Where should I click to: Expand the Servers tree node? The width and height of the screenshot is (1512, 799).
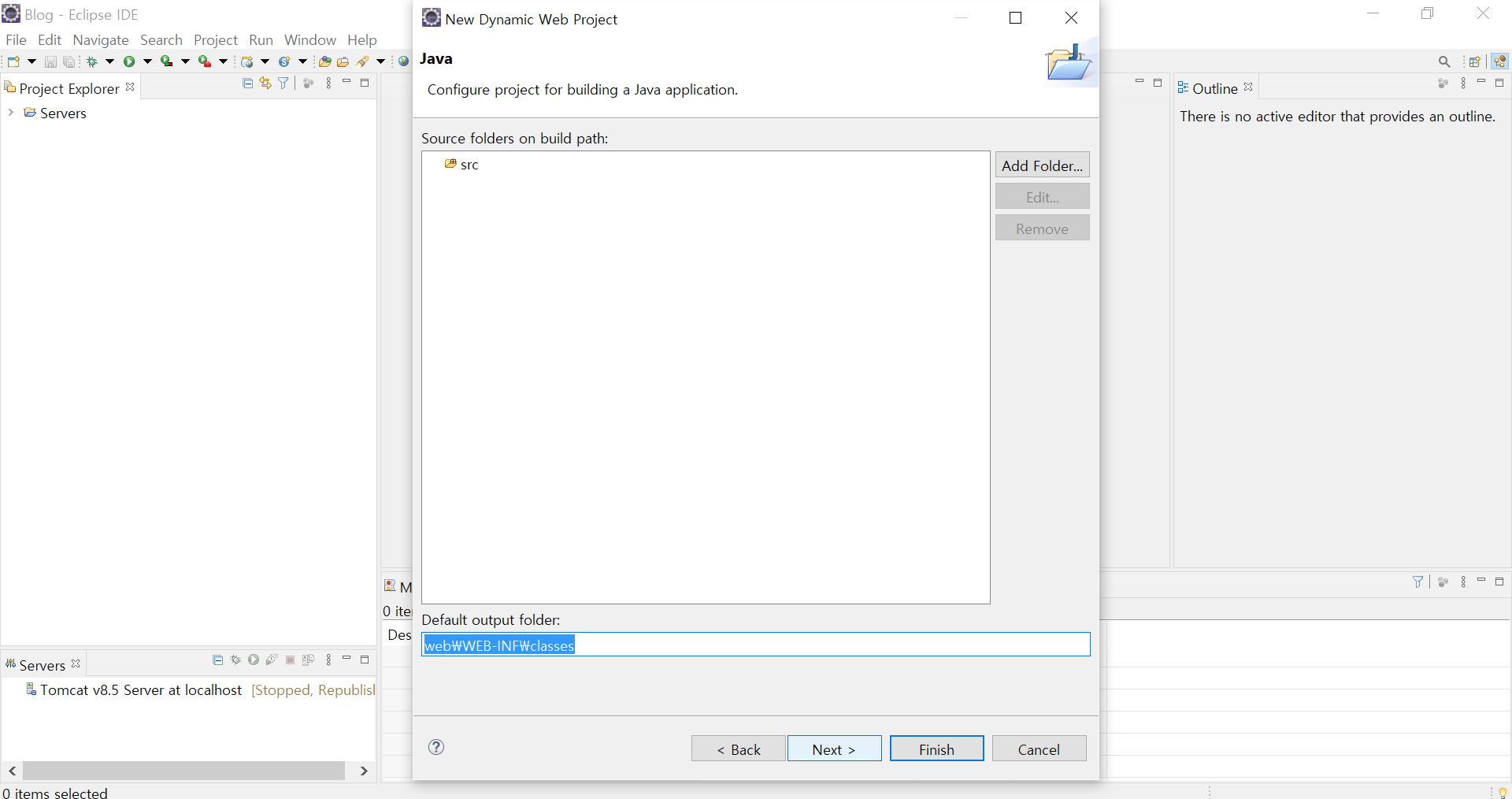pyautogui.click(x=11, y=113)
